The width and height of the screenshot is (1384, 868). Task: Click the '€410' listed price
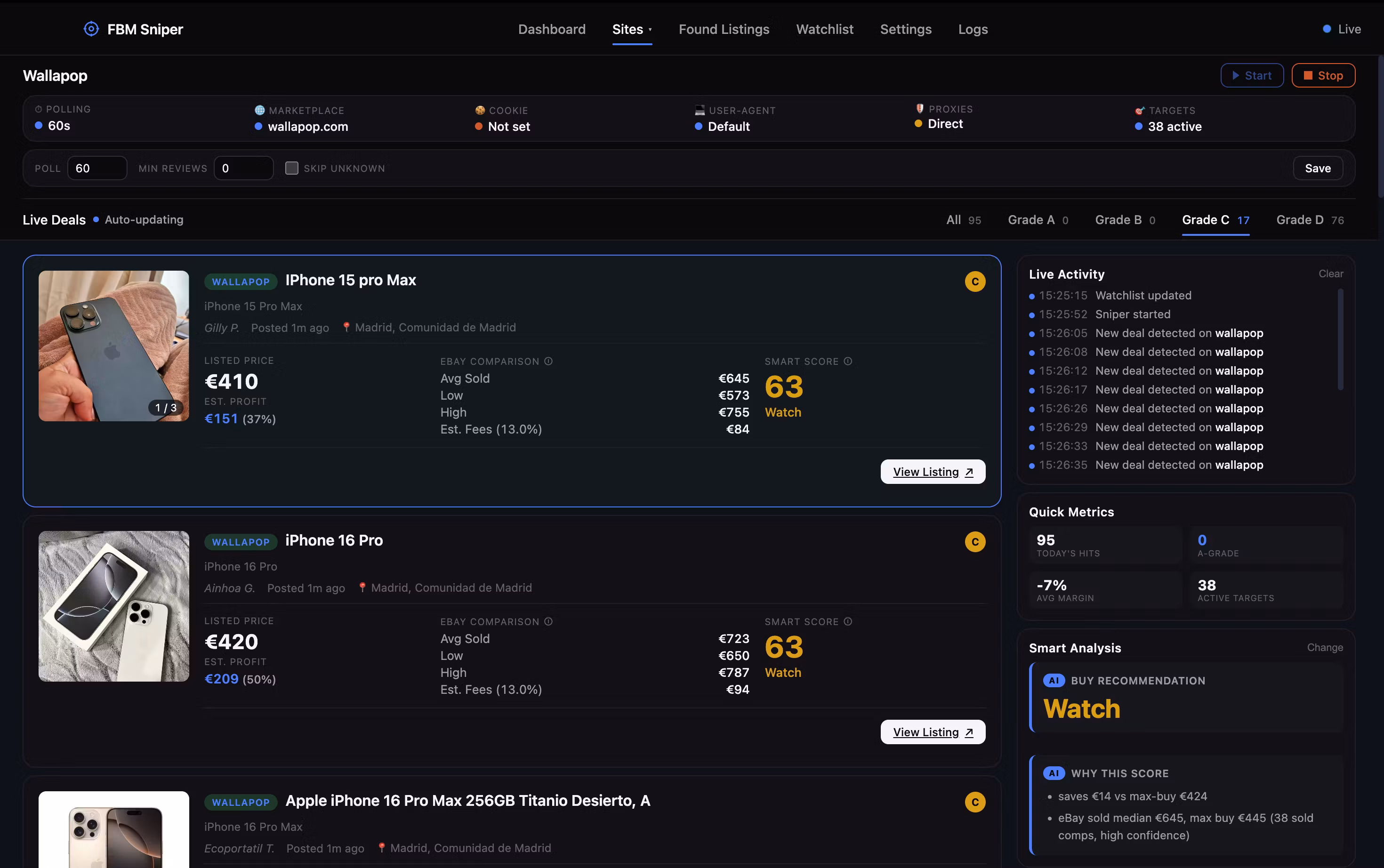tap(231, 381)
